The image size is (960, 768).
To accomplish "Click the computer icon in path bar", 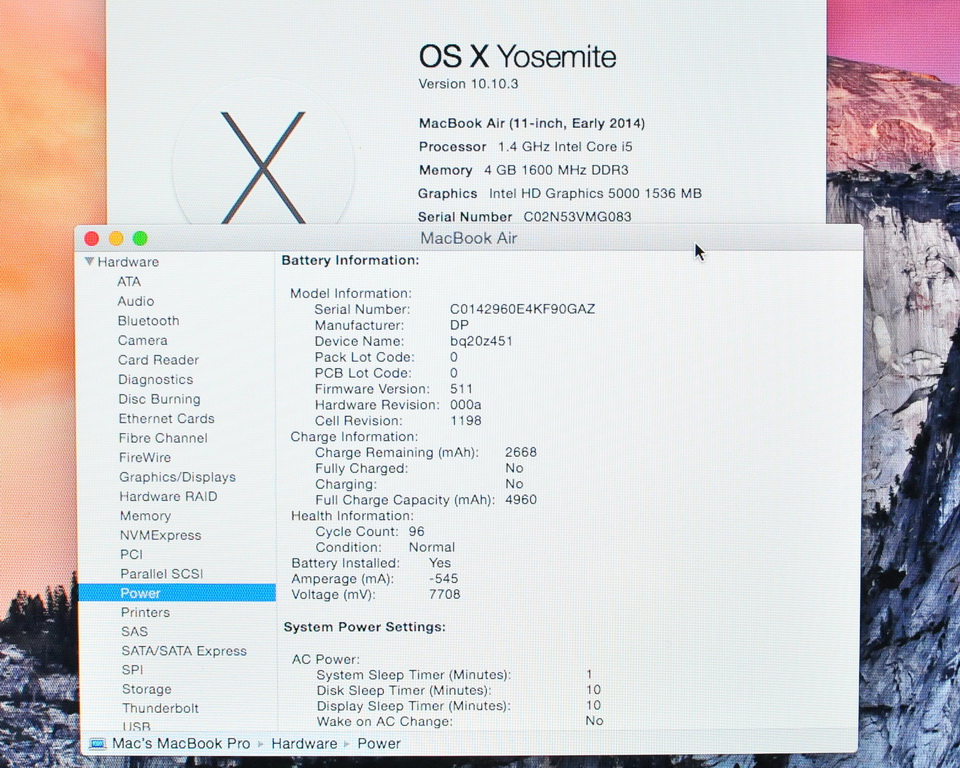I will [x=97, y=744].
